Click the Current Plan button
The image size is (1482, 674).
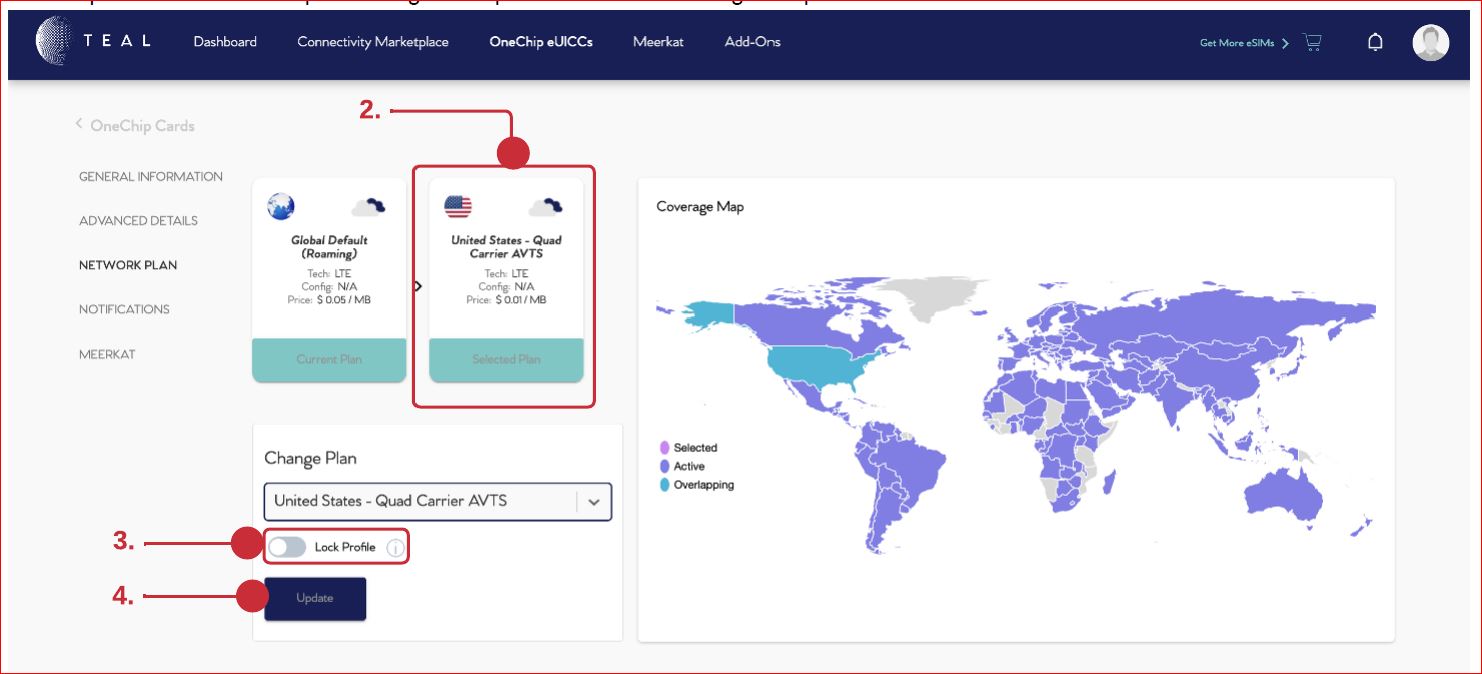coord(329,359)
